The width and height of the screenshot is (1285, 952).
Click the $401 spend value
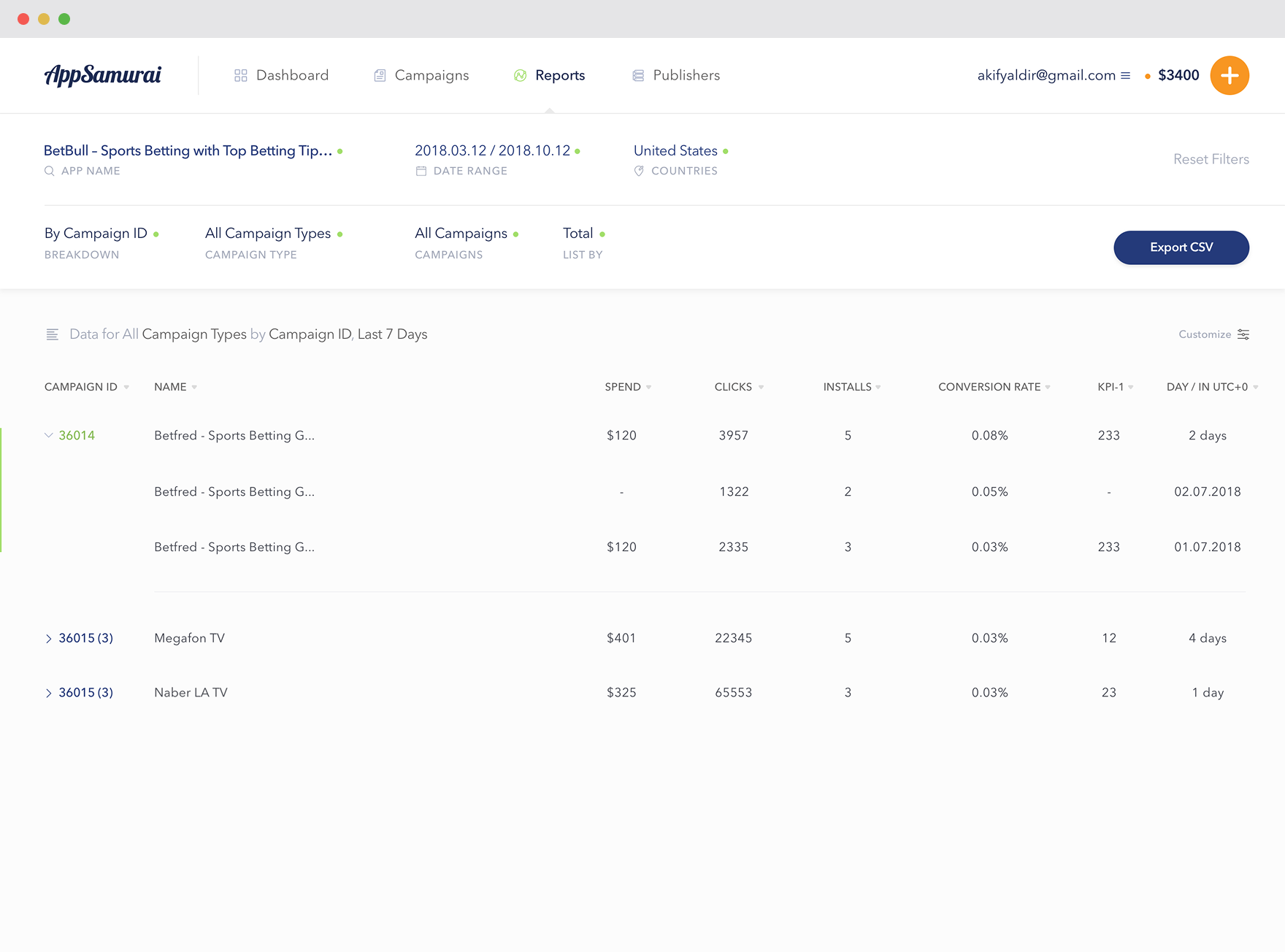click(621, 638)
